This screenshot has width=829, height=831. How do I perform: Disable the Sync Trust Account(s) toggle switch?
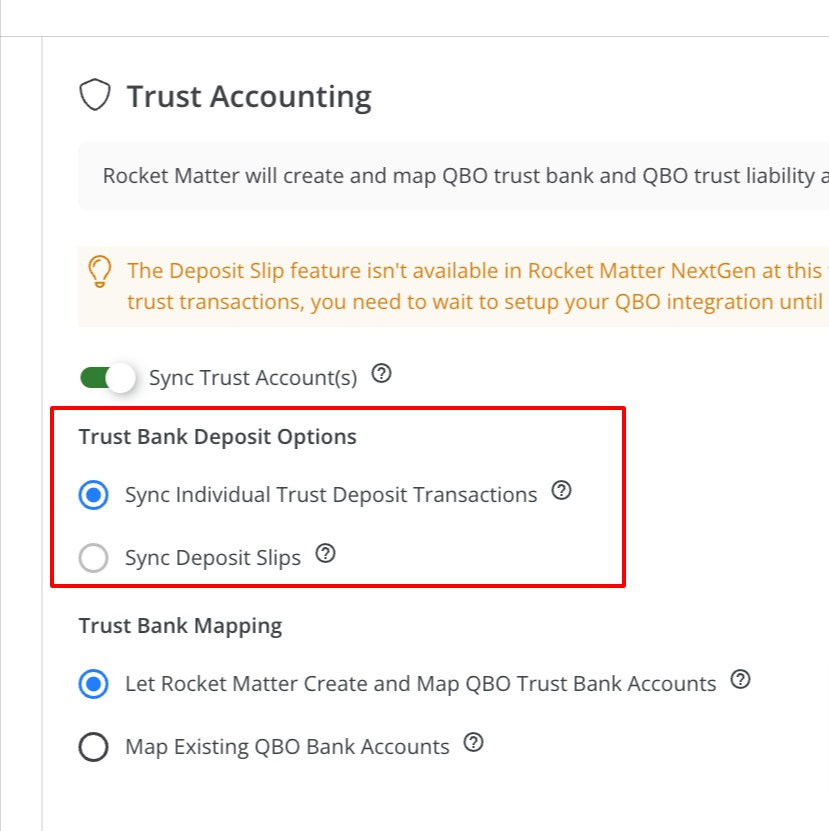pyautogui.click(x=108, y=378)
